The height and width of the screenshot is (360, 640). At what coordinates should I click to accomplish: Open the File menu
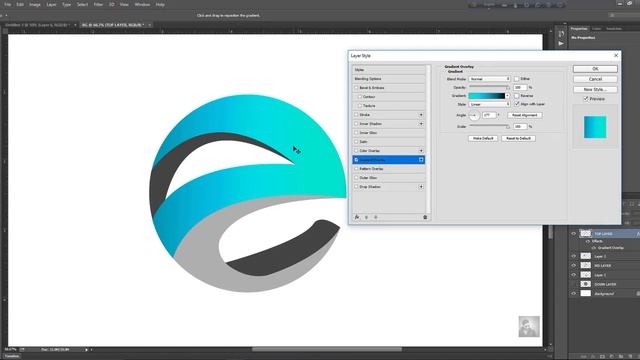tap(7, 4)
